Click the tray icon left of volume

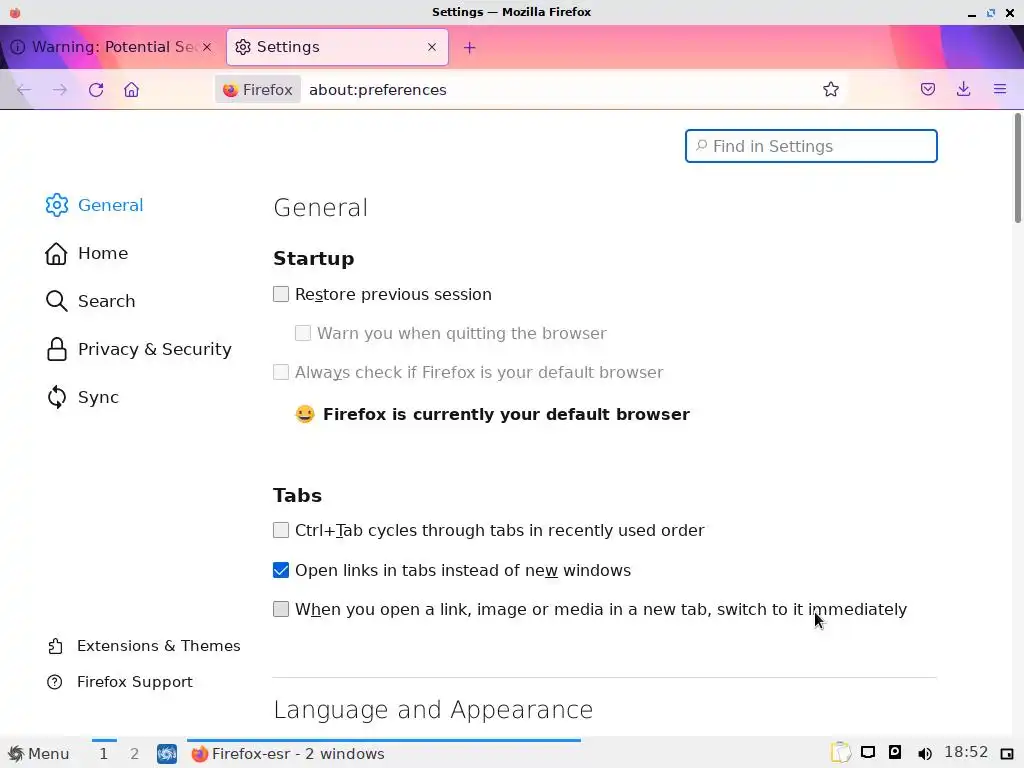[x=895, y=752]
